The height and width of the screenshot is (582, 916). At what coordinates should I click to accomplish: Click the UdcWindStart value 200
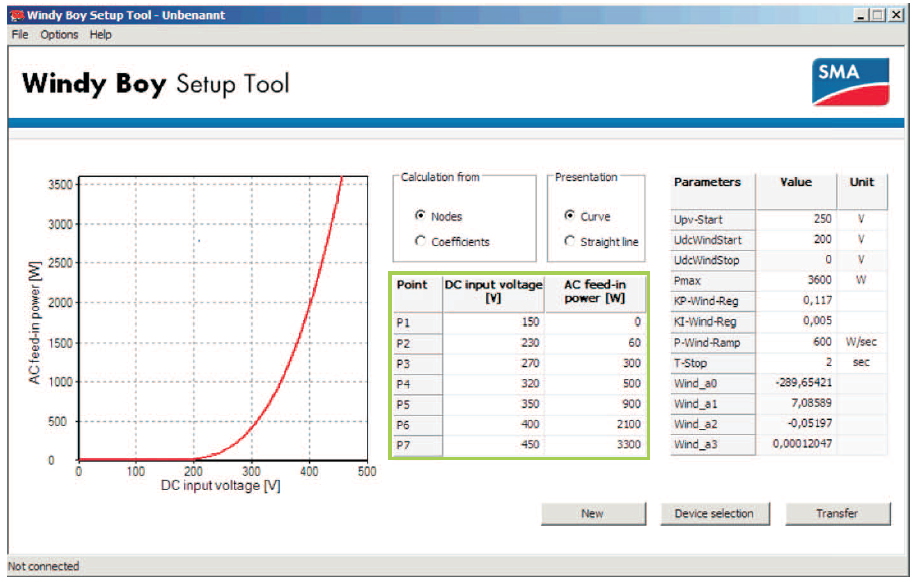tap(796, 240)
